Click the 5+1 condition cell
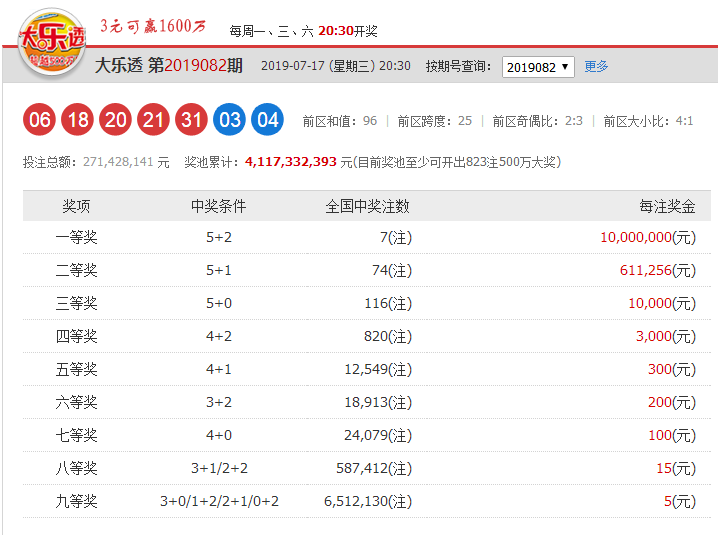718x535 pixels. pos(219,270)
